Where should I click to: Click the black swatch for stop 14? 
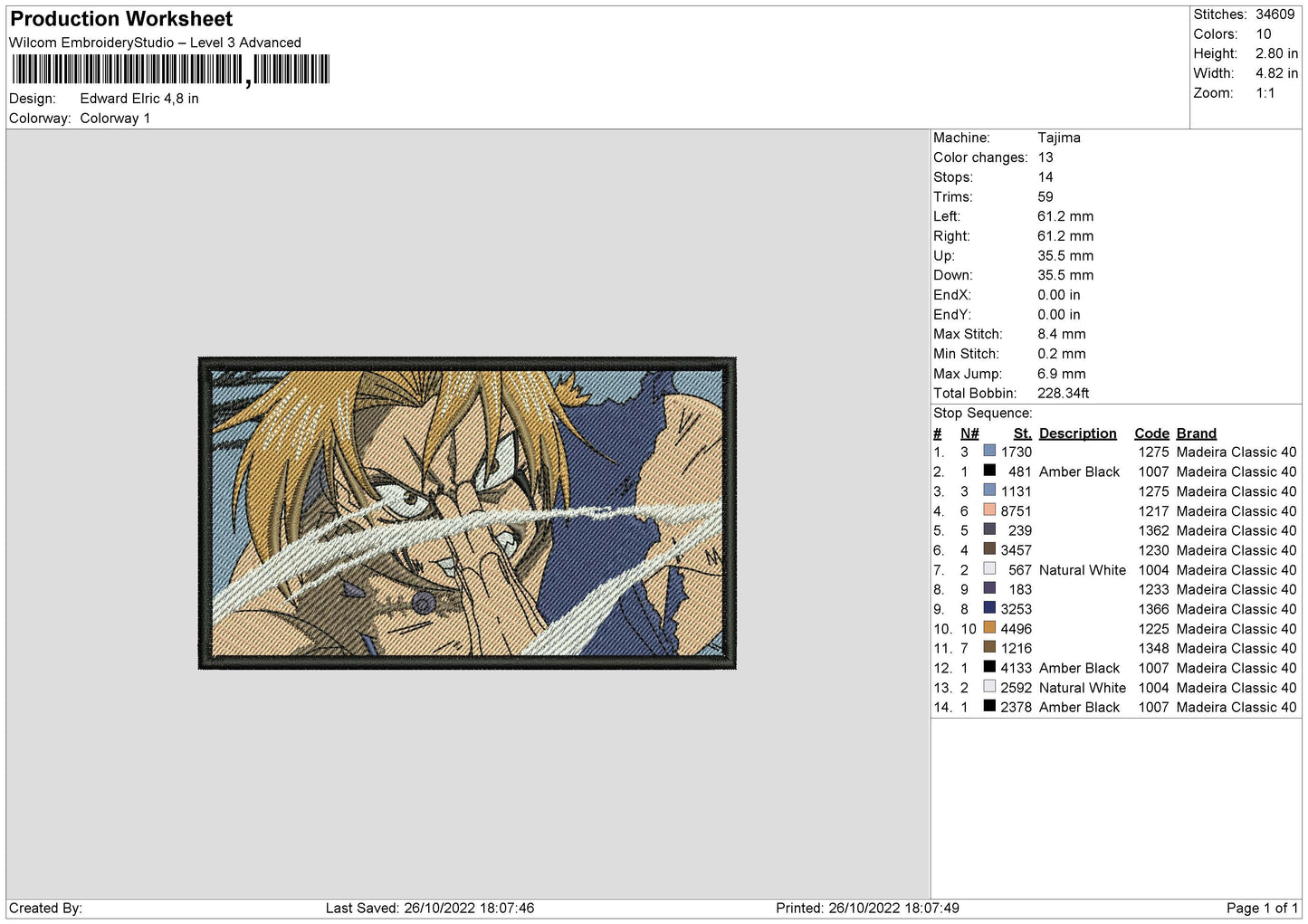(x=989, y=706)
